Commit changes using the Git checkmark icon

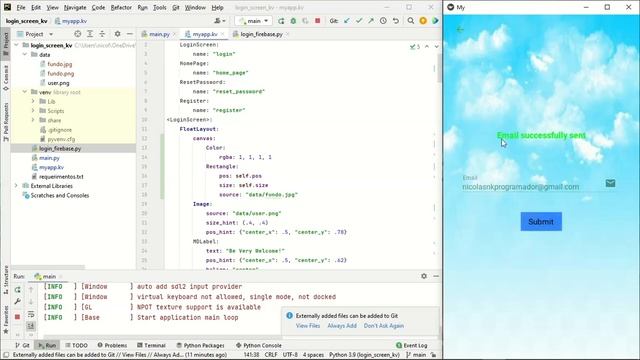point(359,21)
